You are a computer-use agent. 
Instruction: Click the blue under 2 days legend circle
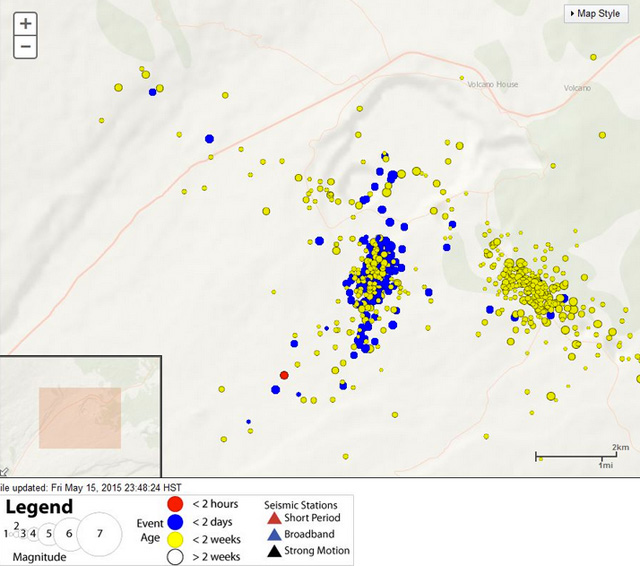(x=175, y=522)
